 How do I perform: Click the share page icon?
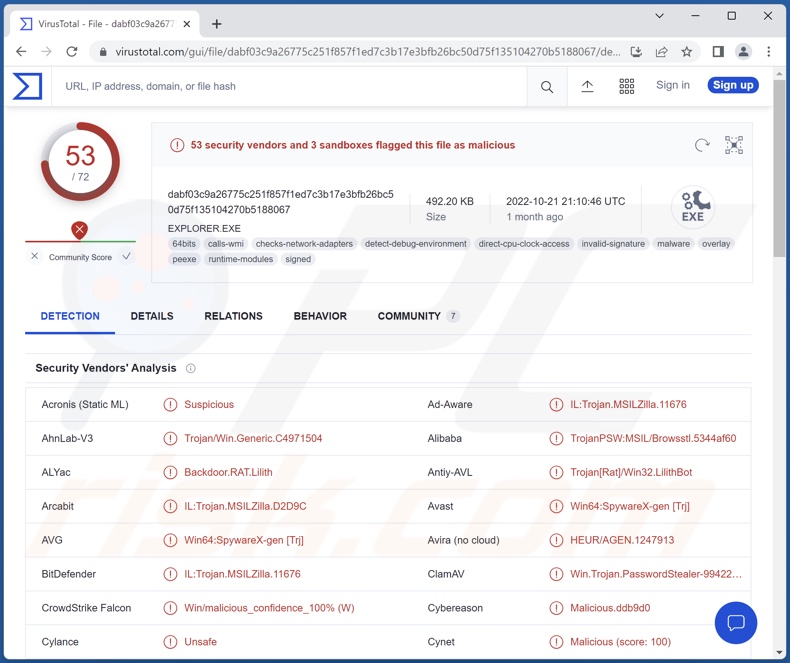(661, 51)
